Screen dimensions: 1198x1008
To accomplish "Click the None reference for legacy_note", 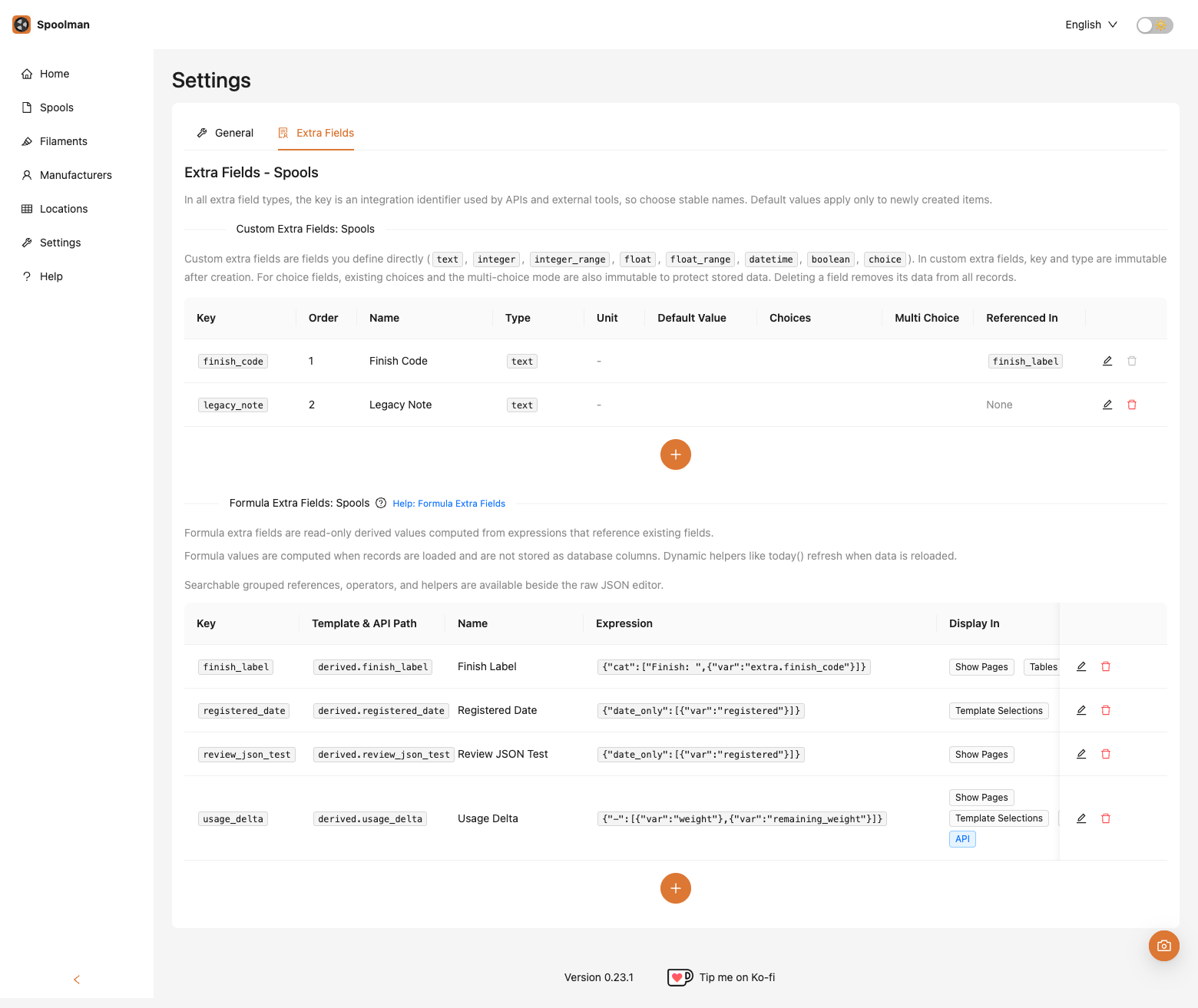I will pos(999,405).
